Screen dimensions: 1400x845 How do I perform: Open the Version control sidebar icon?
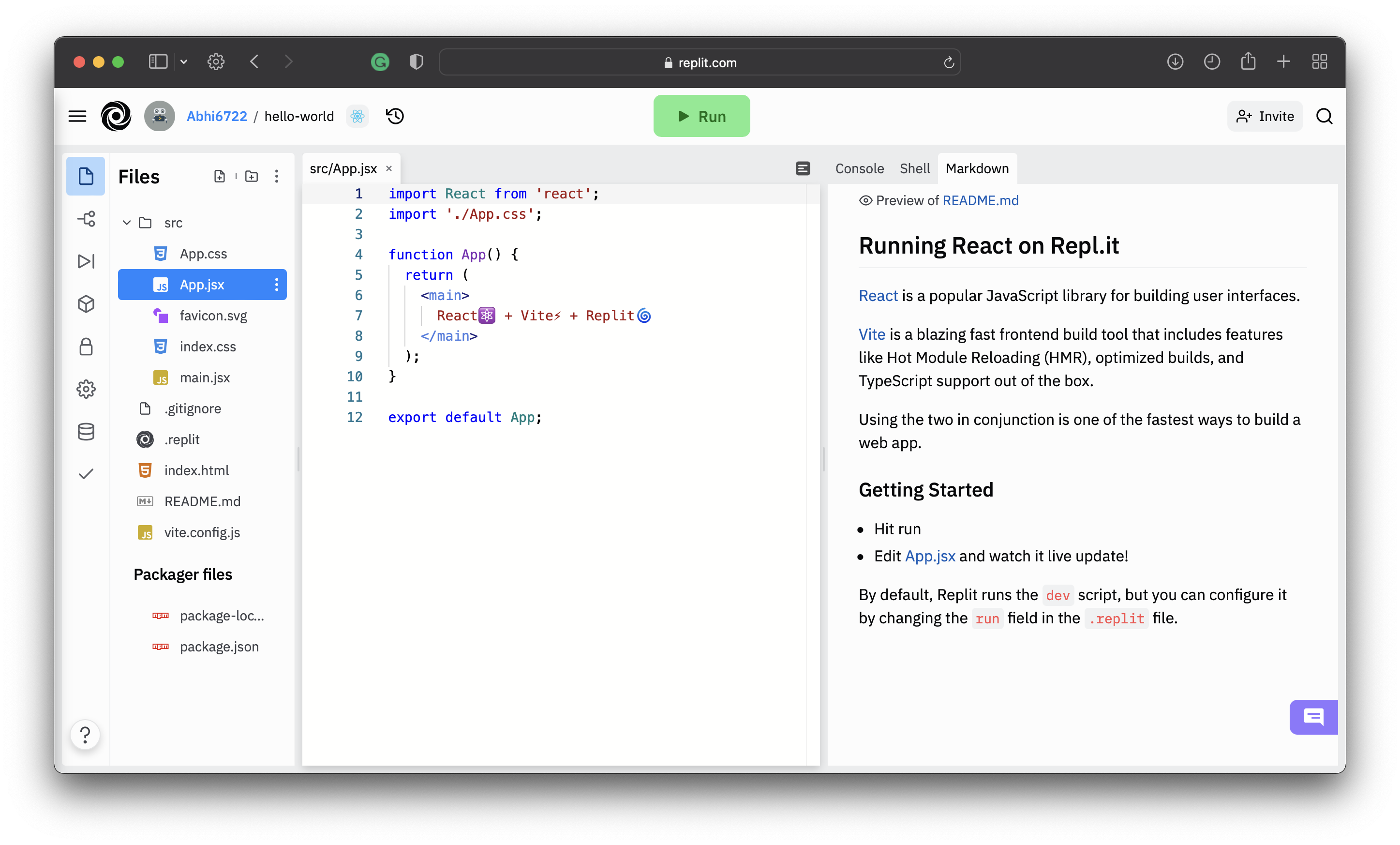86,219
